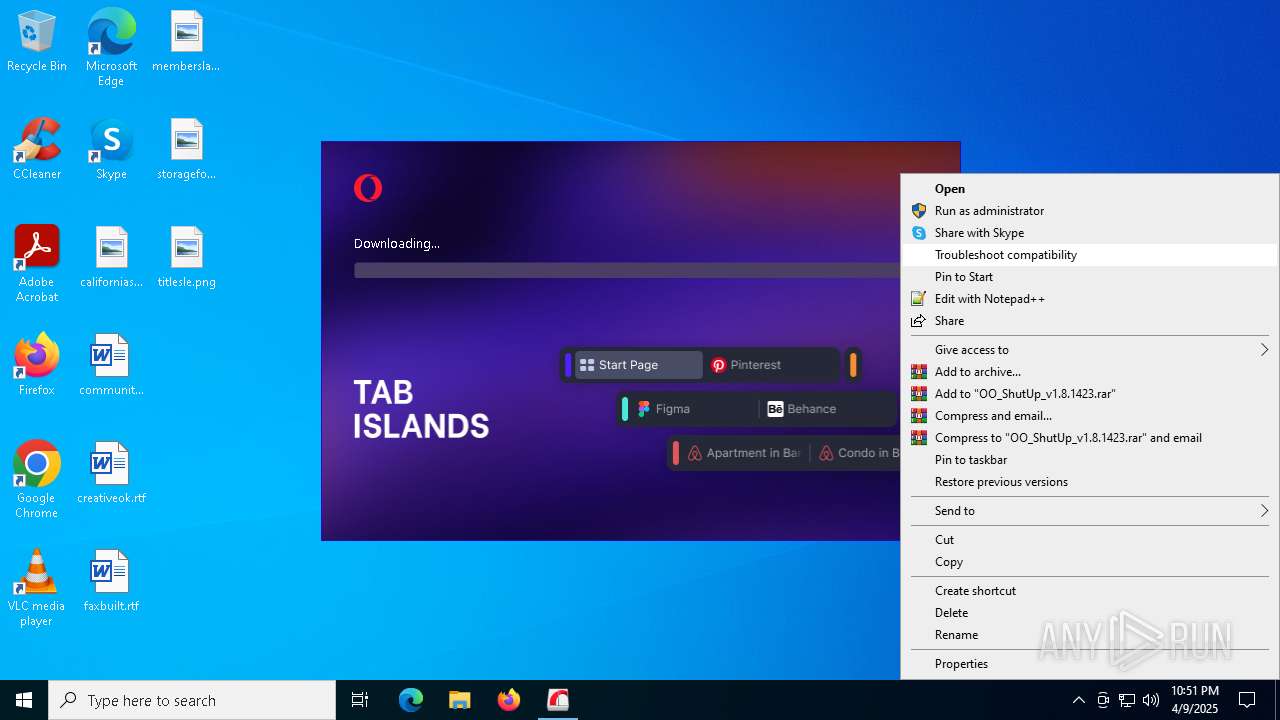Choose Pin to Start
Screen dimensions: 1280x720
click(x=1090, y=277)
